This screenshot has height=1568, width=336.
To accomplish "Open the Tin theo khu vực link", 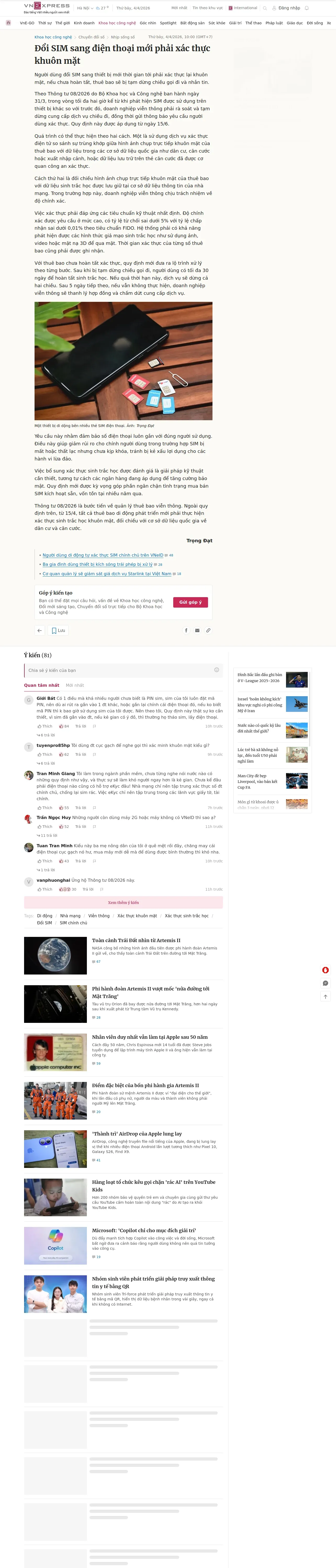I will point(208,8).
